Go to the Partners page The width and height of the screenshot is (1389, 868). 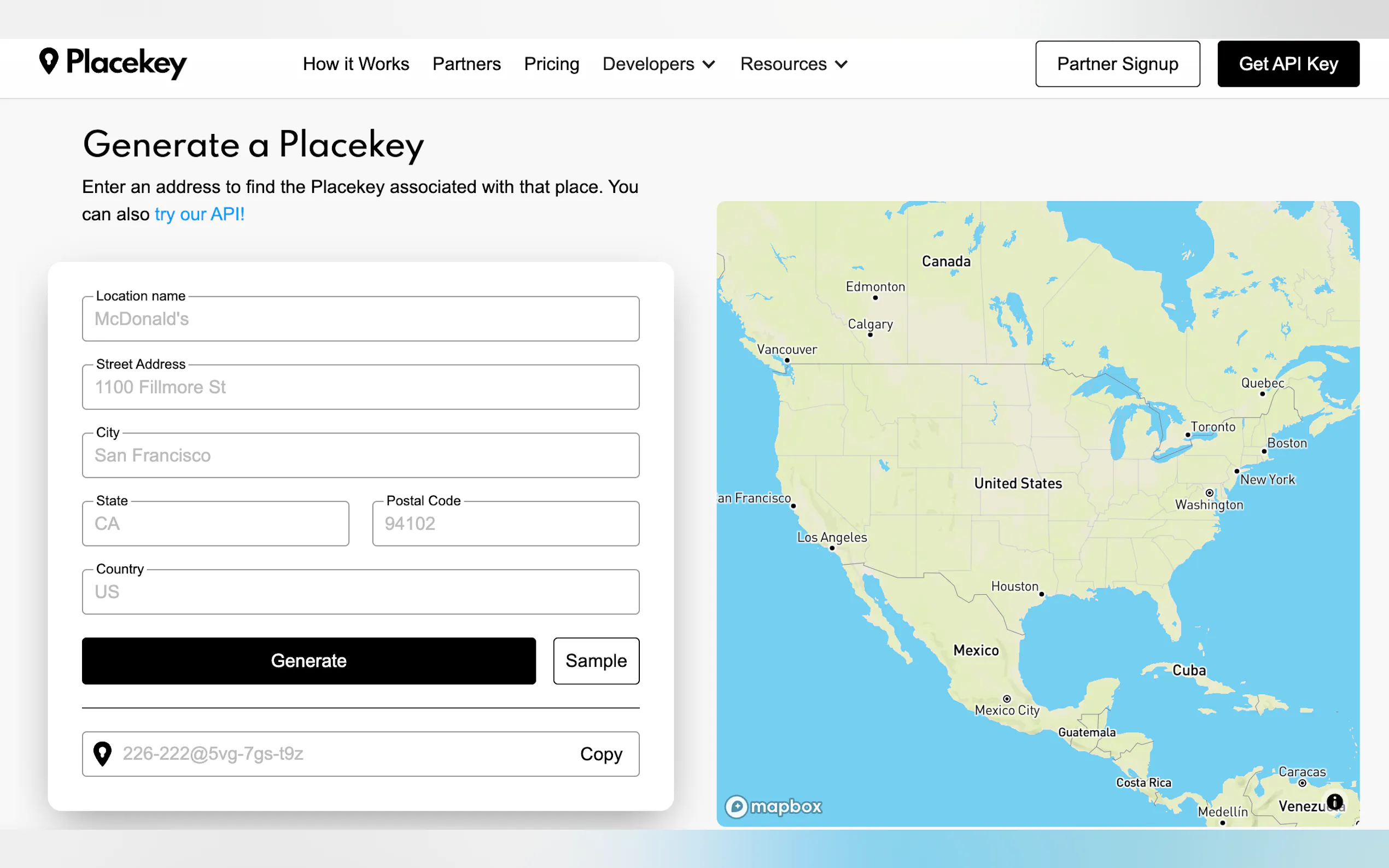(x=466, y=64)
